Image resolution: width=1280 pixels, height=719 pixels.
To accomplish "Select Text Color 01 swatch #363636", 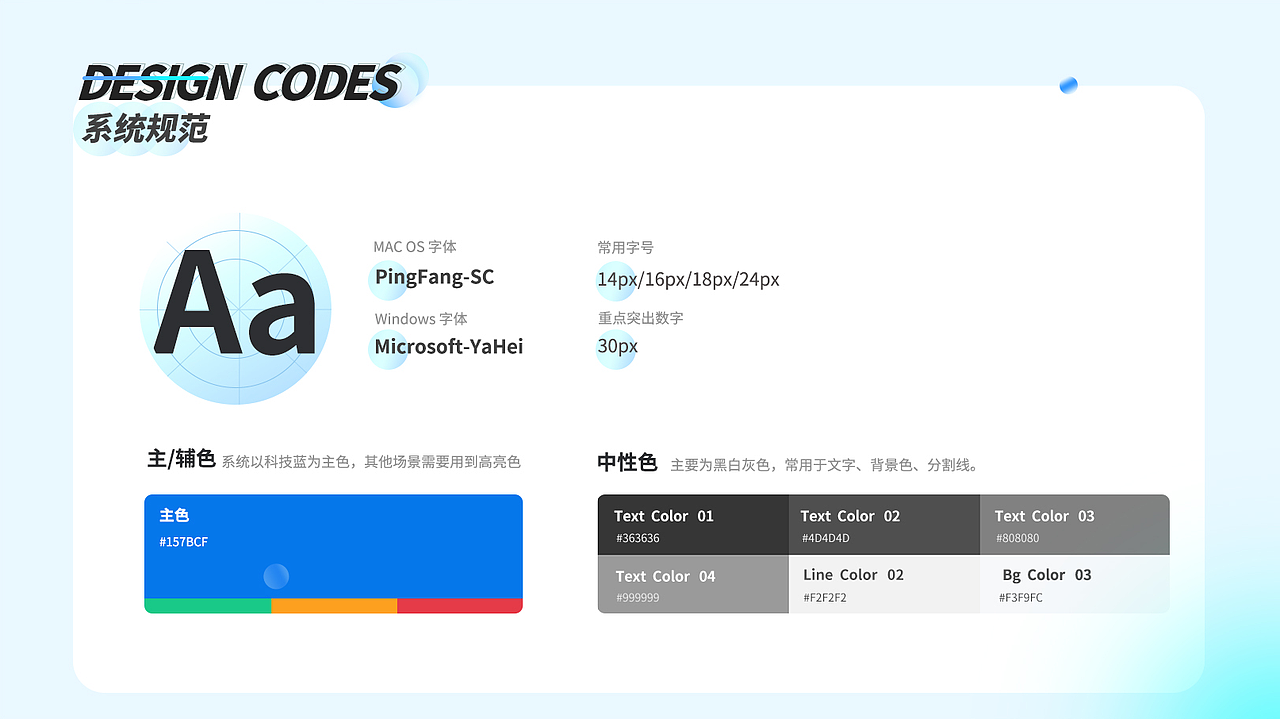I will point(693,525).
